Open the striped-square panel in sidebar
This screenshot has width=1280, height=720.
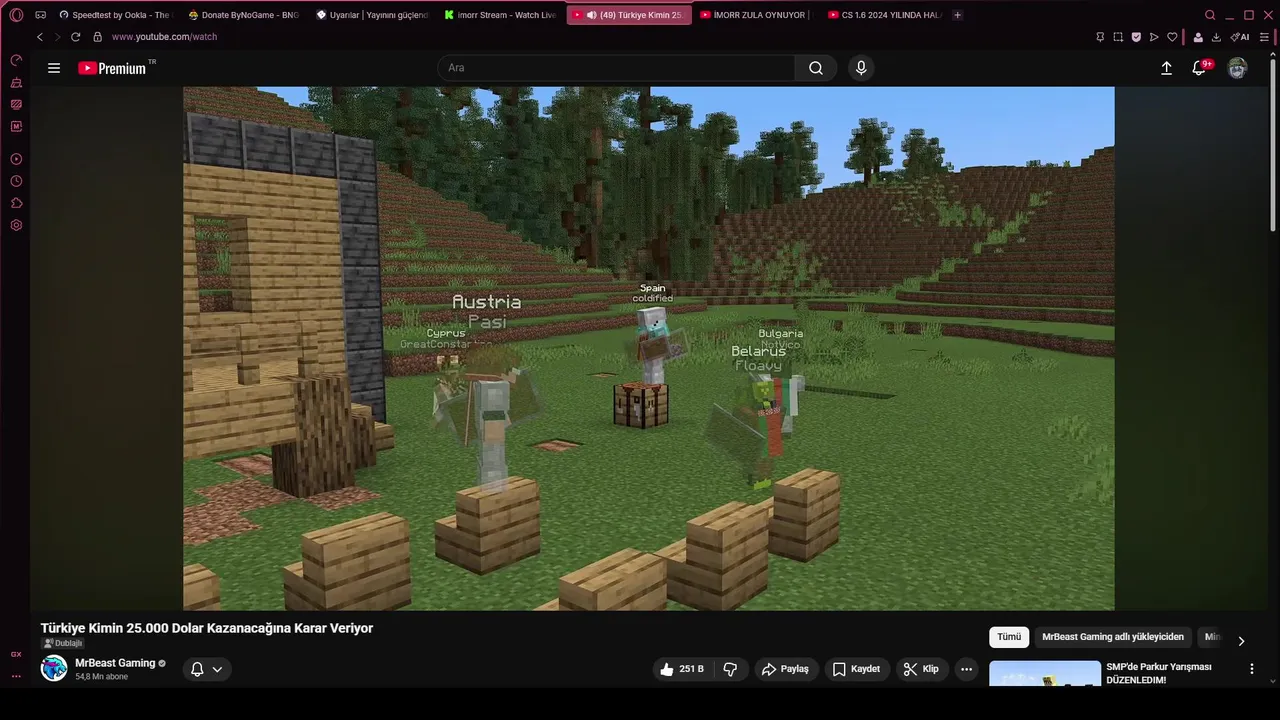16,104
